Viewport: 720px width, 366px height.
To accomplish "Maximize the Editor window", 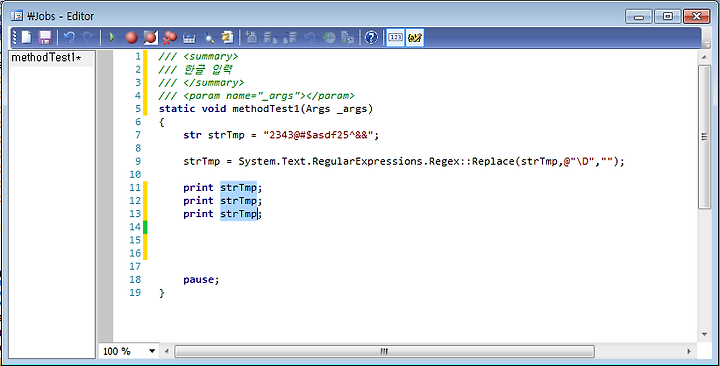I will pos(668,17).
